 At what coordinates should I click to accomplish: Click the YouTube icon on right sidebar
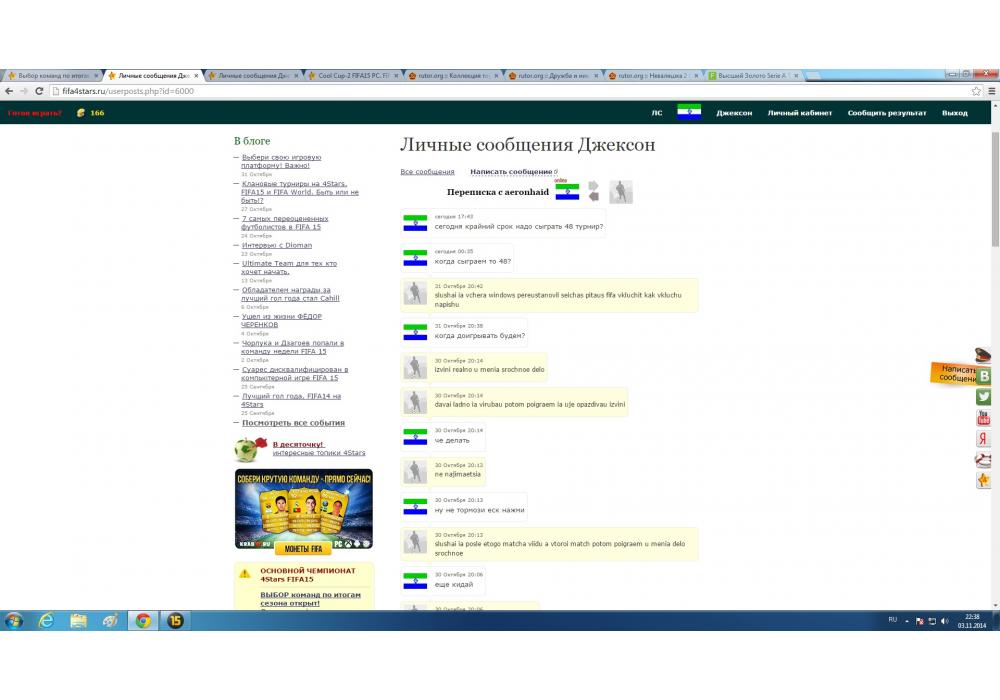coord(984,418)
